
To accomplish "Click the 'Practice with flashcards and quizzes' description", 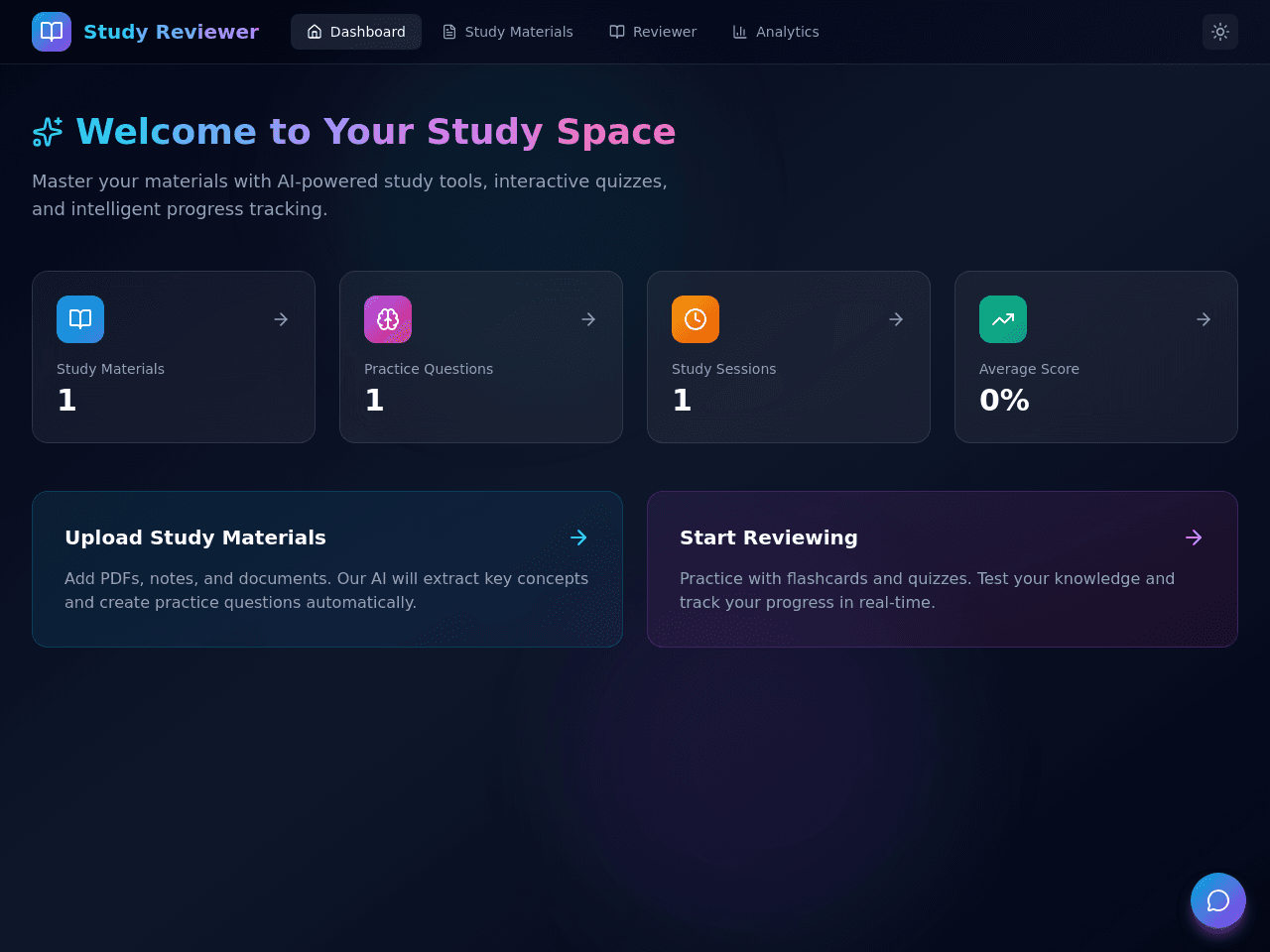I will pos(927,590).
